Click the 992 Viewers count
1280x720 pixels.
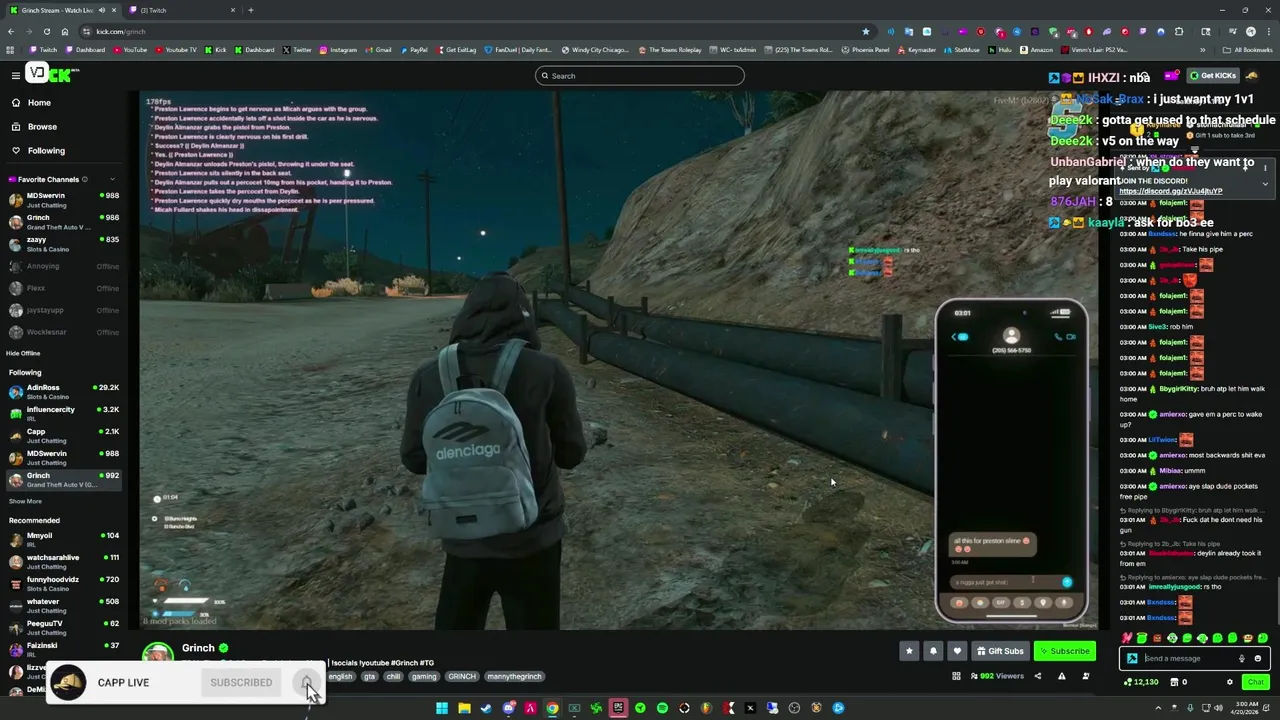click(x=996, y=676)
